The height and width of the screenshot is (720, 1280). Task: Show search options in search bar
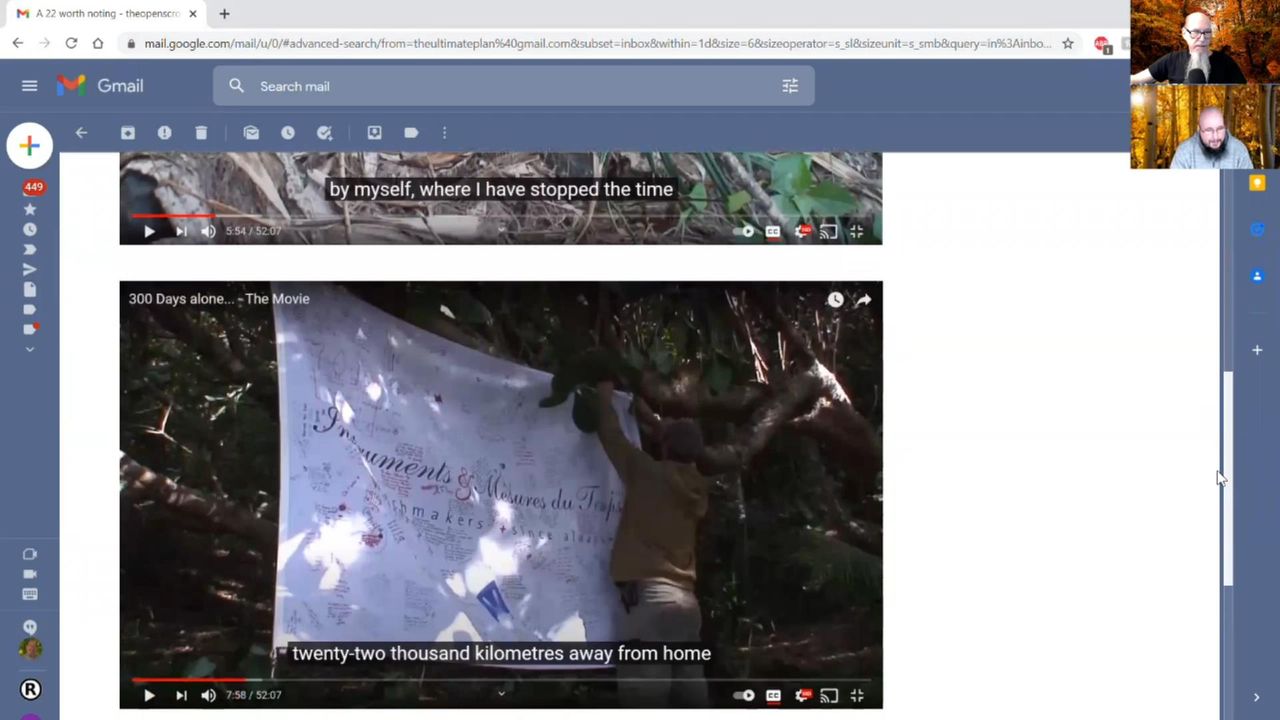(790, 86)
